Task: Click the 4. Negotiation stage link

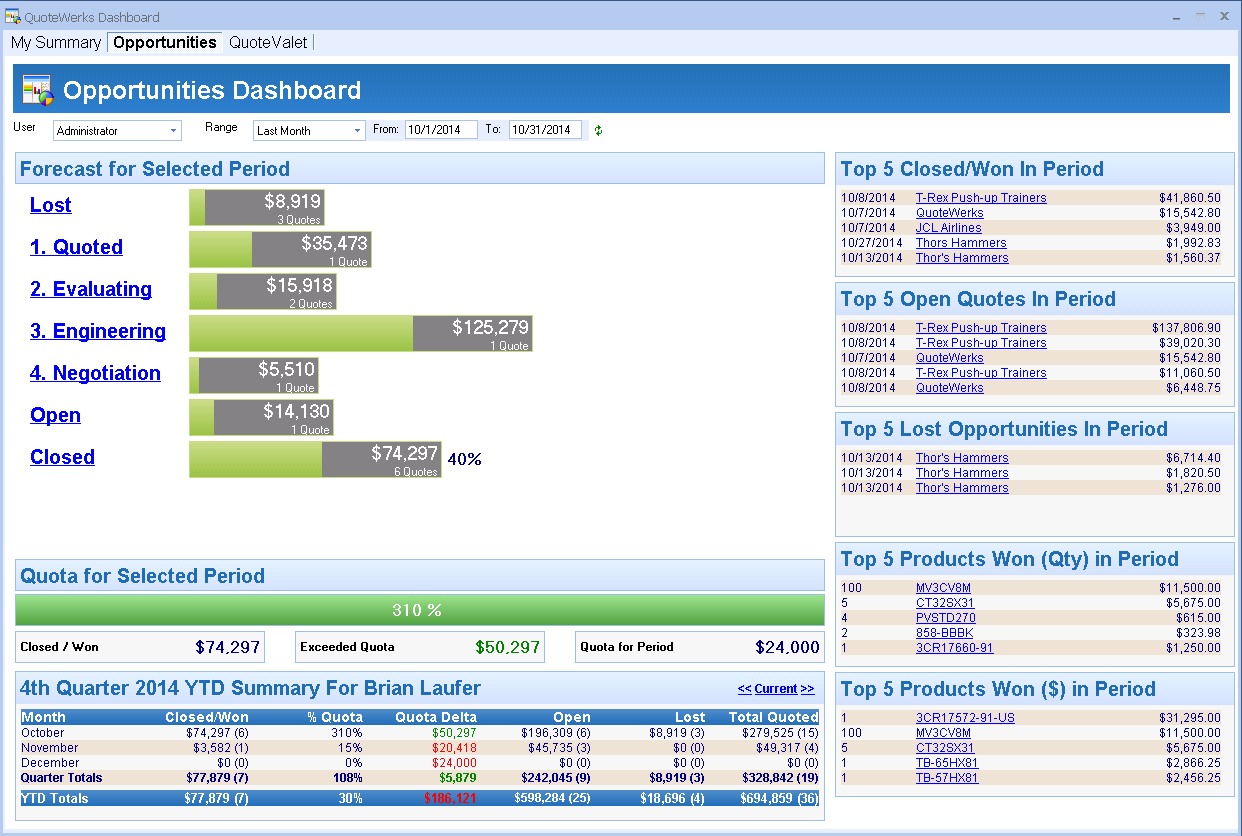Action: point(95,373)
